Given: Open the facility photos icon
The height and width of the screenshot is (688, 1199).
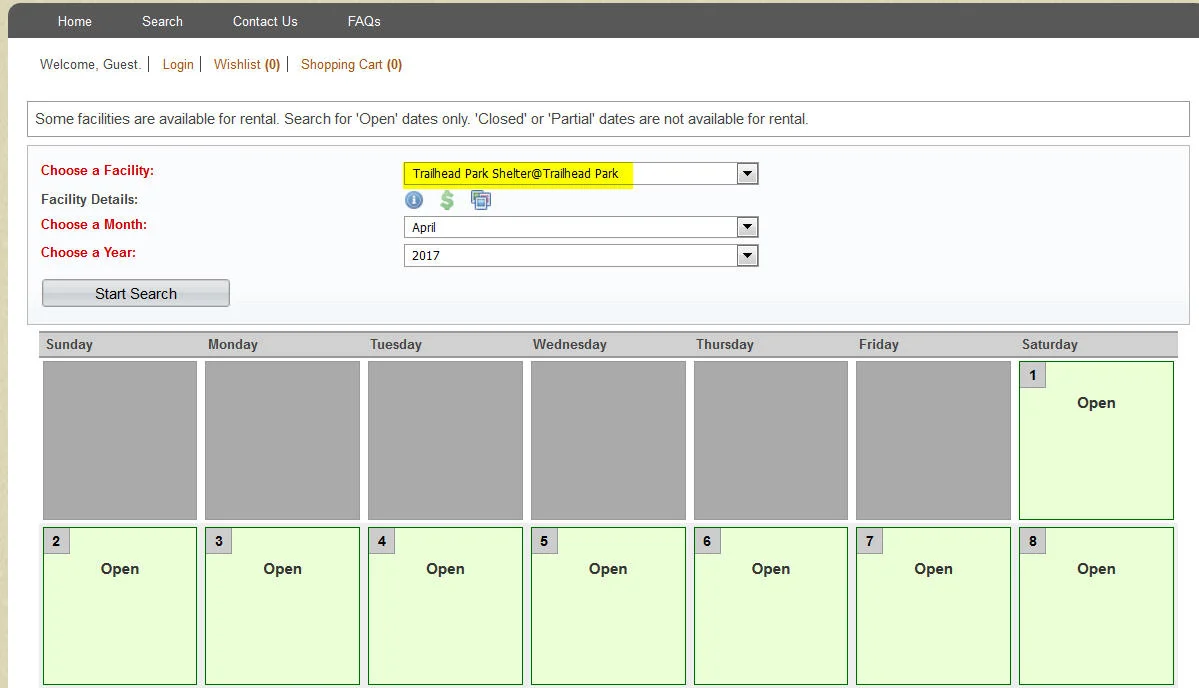Looking at the screenshot, I should 481,200.
